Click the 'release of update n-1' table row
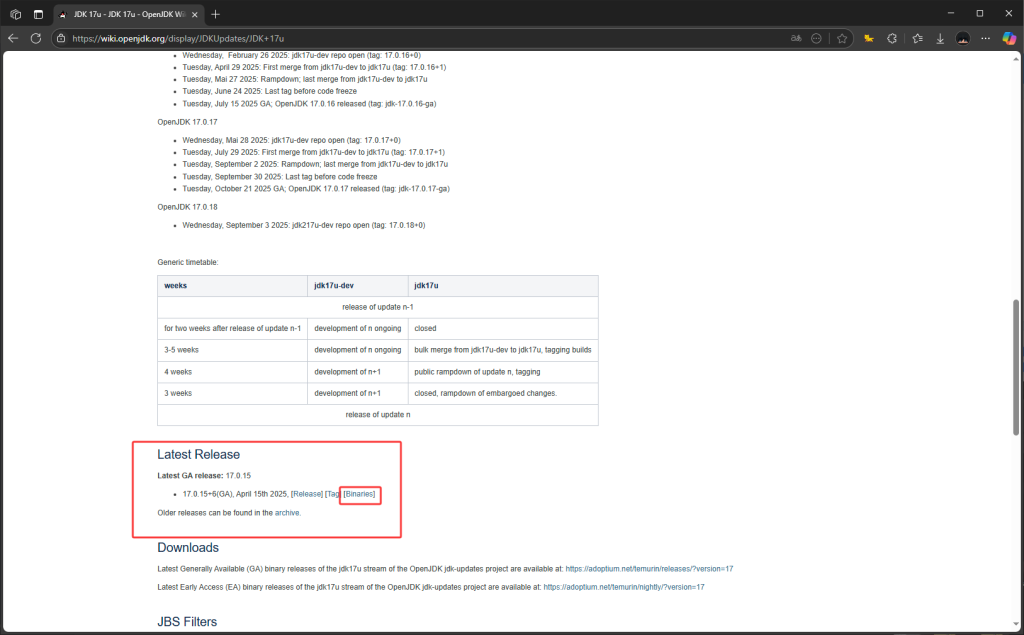This screenshot has height=635, width=1024. click(x=377, y=307)
